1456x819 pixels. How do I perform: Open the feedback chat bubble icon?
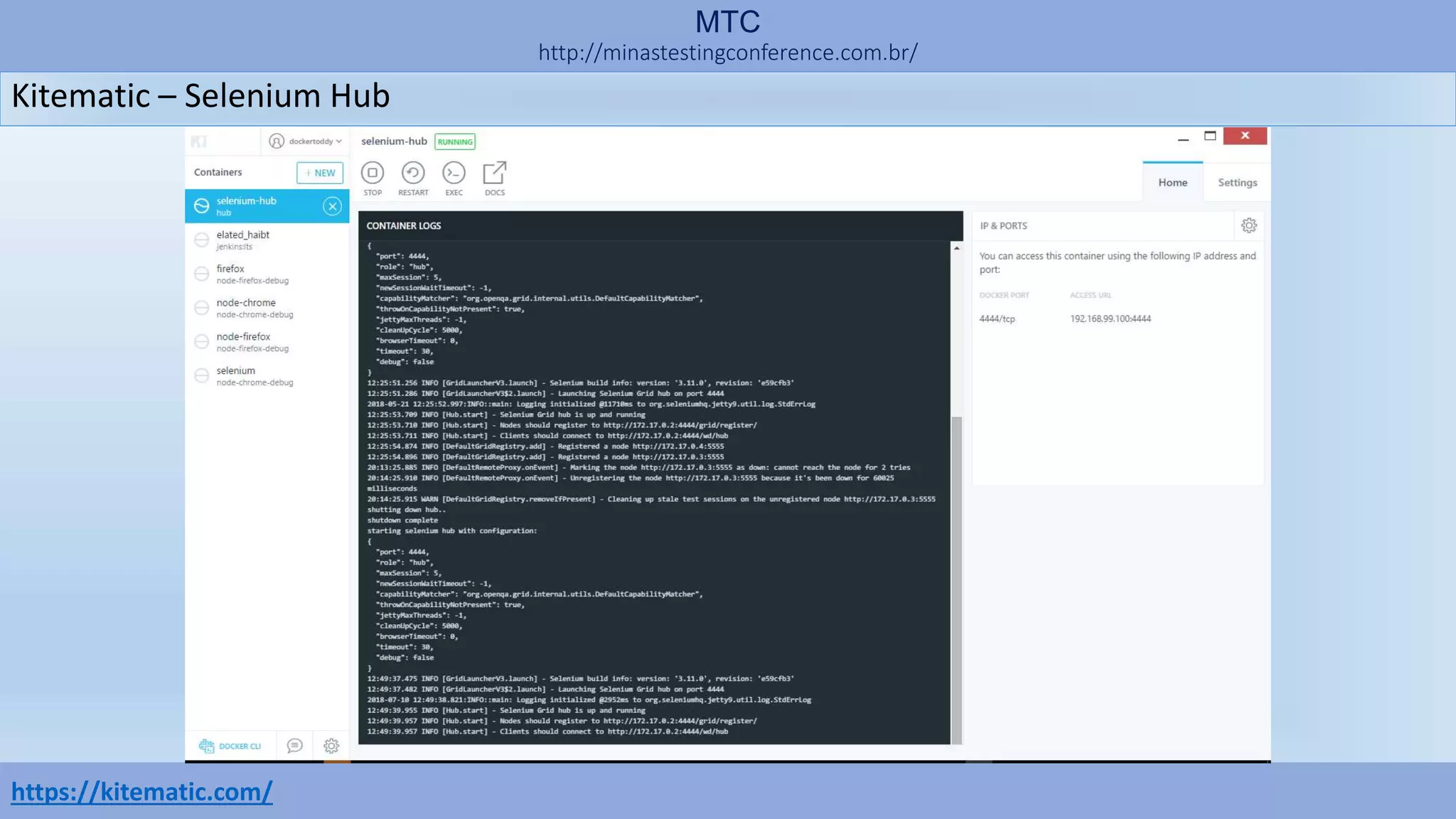point(294,746)
